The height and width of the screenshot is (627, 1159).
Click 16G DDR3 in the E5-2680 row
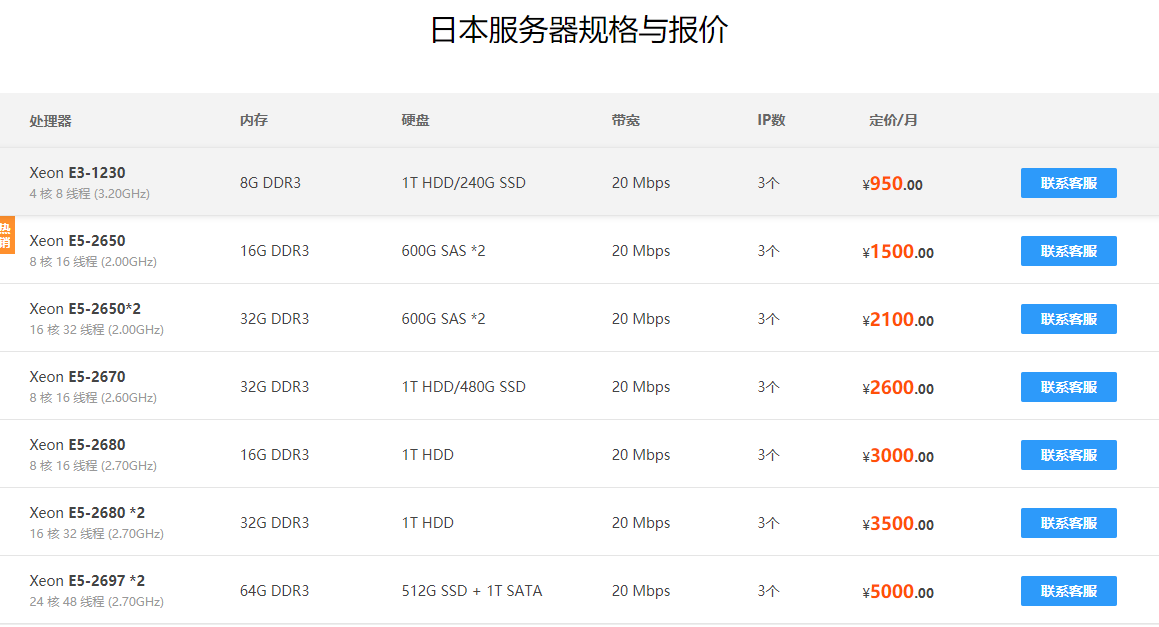pyautogui.click(x=274, y=455)
